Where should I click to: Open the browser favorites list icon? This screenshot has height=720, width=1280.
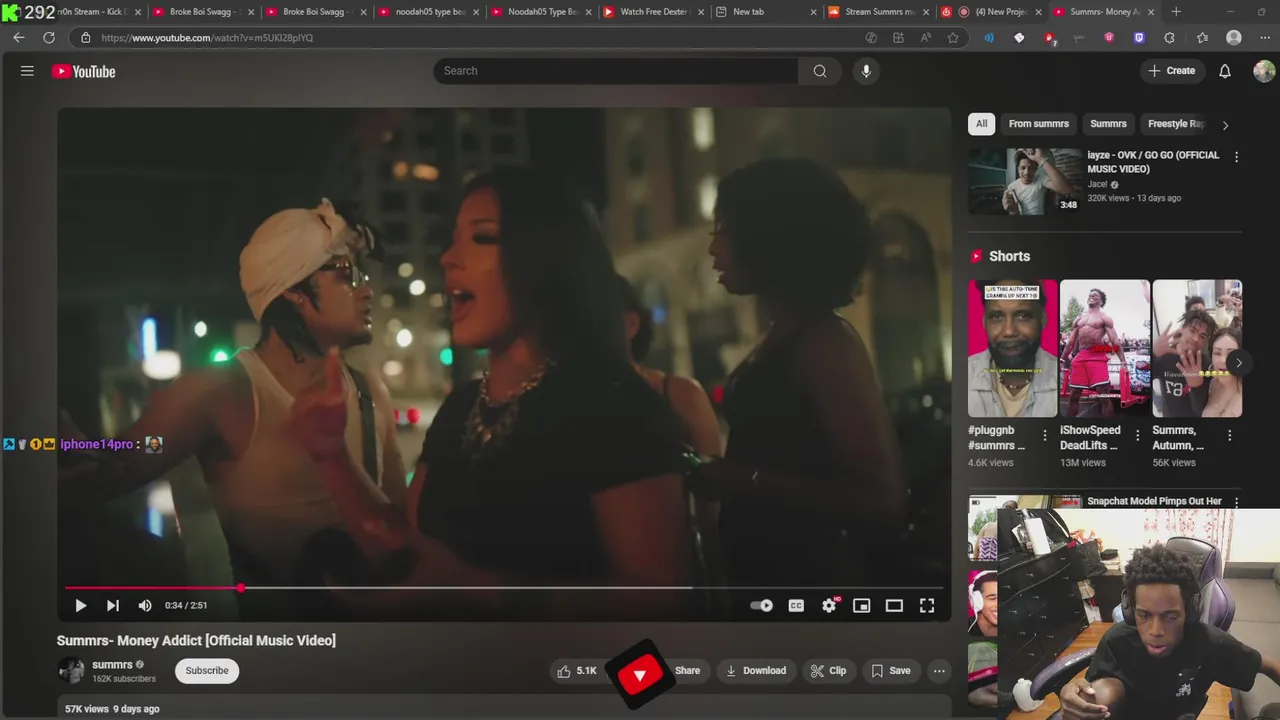tap(1203, 38)
